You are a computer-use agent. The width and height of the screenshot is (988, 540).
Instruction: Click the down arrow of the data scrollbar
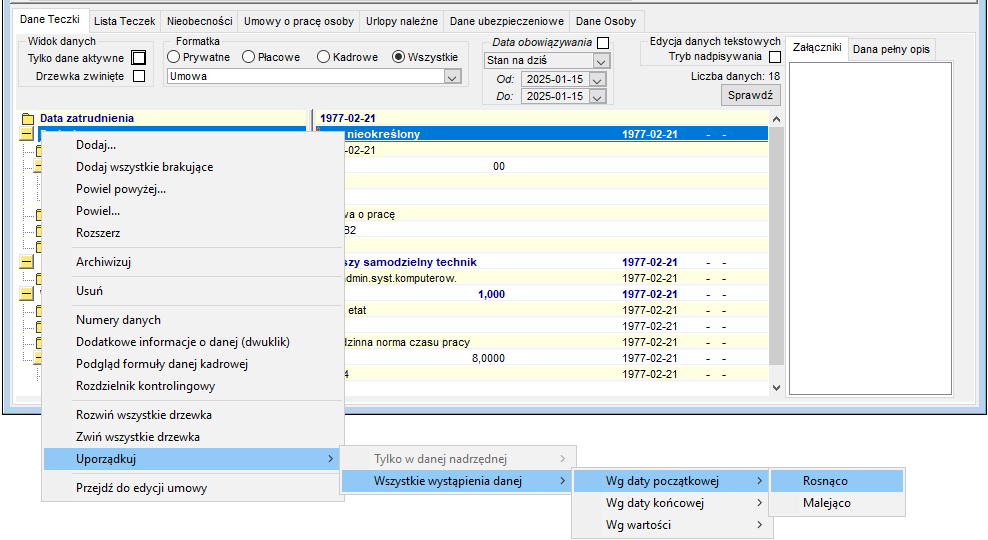tap(776, 388)
